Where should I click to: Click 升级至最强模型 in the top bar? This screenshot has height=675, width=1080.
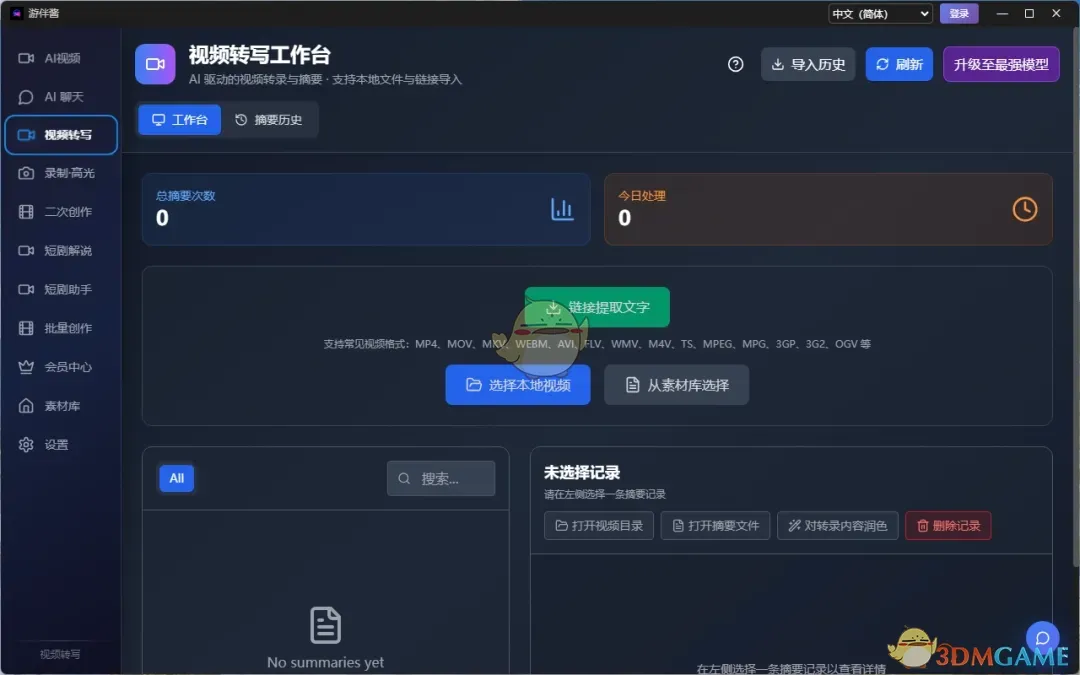click(x=1001, y=64)
